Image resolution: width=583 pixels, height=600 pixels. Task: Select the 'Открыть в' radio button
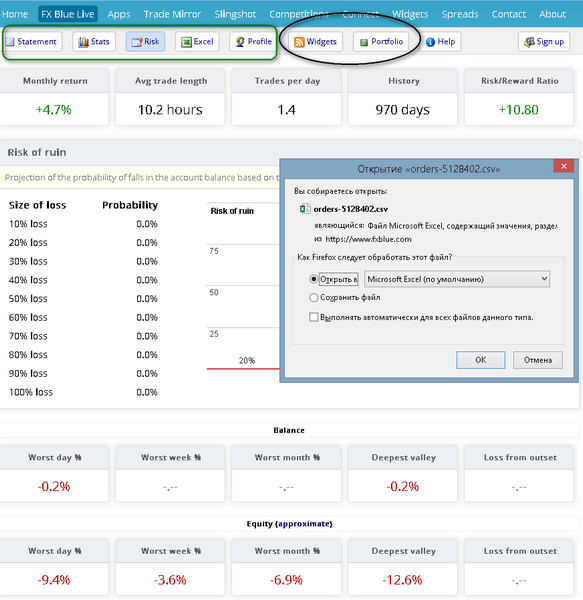pyautogui.click(x=313, y=279)
